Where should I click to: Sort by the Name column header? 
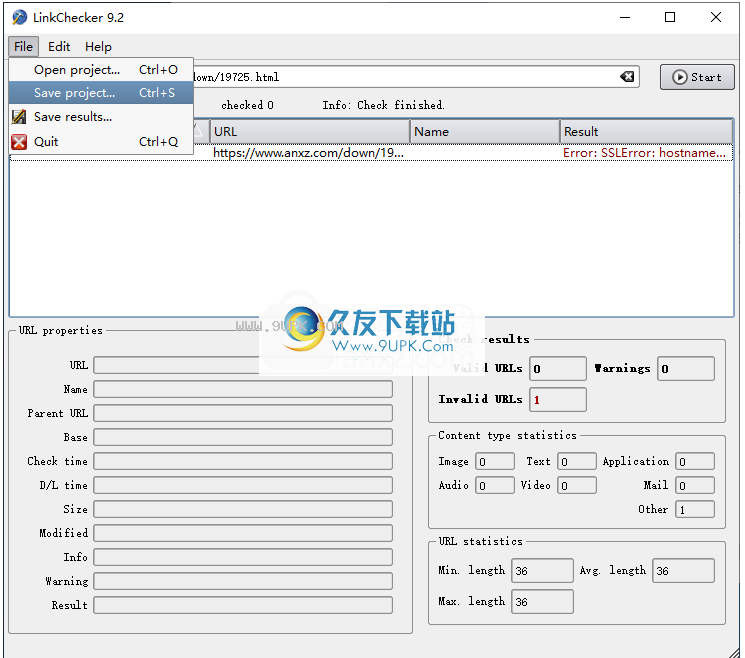point(485,132)
